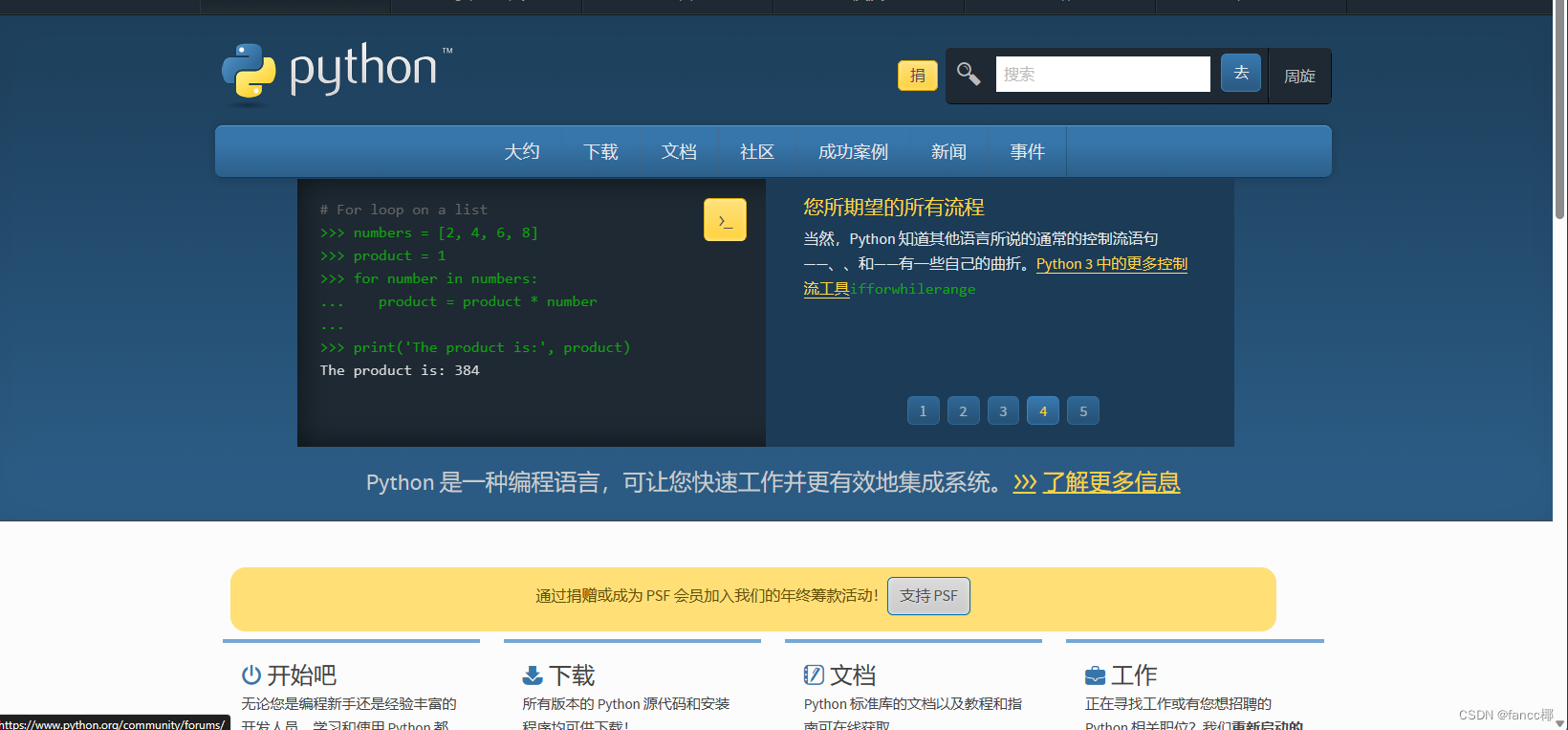This screenshot has width=1568, height=730.
Task: Switch to slide 1 of the carousel
Action: [x=923, y=410]
